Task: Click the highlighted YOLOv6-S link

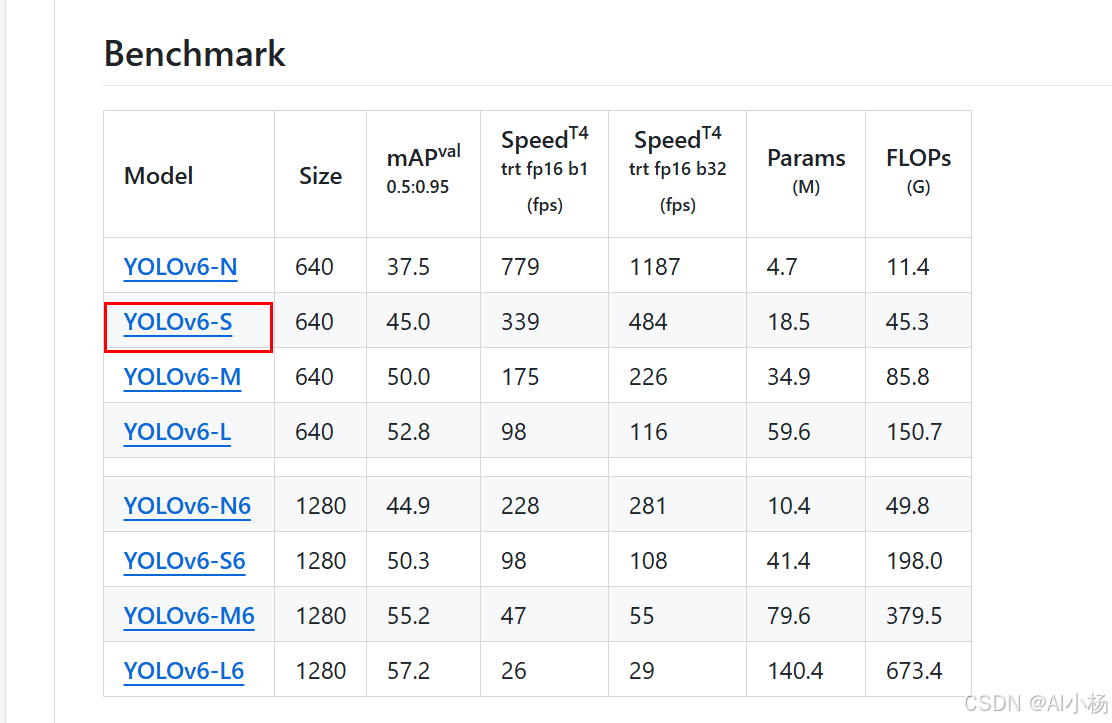Action: [x=177, y=322]
